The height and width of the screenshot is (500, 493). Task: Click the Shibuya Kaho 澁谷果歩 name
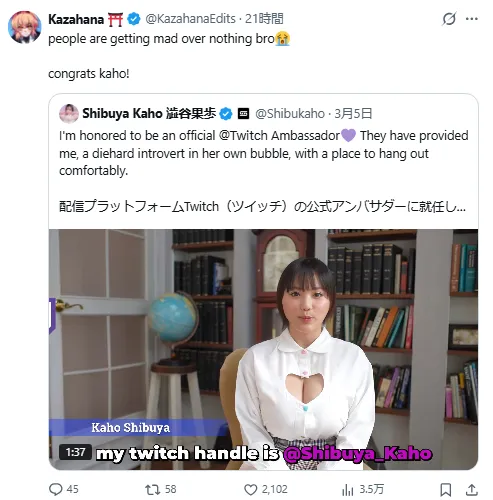(x=149, y=113)
